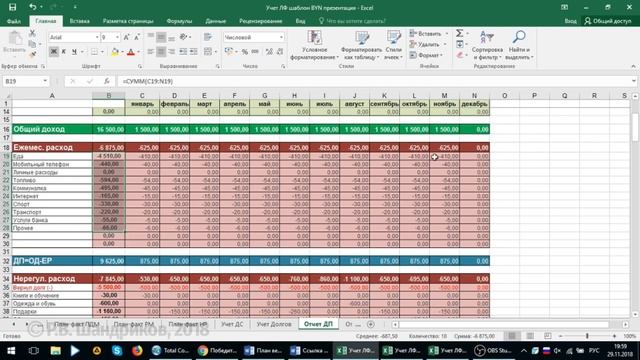This screenshot has width=640, height=360.
Task: Toggle underline formatting (Ч)
Action: [74, 52]
